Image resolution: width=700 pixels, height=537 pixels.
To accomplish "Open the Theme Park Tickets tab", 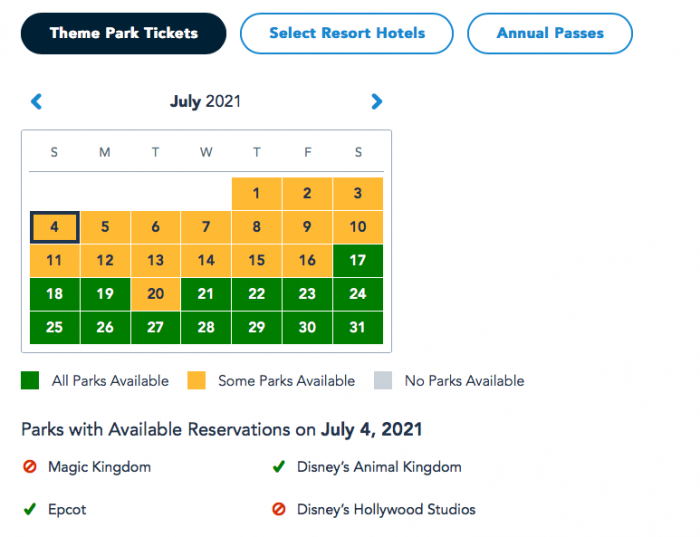I will (124, 33).
